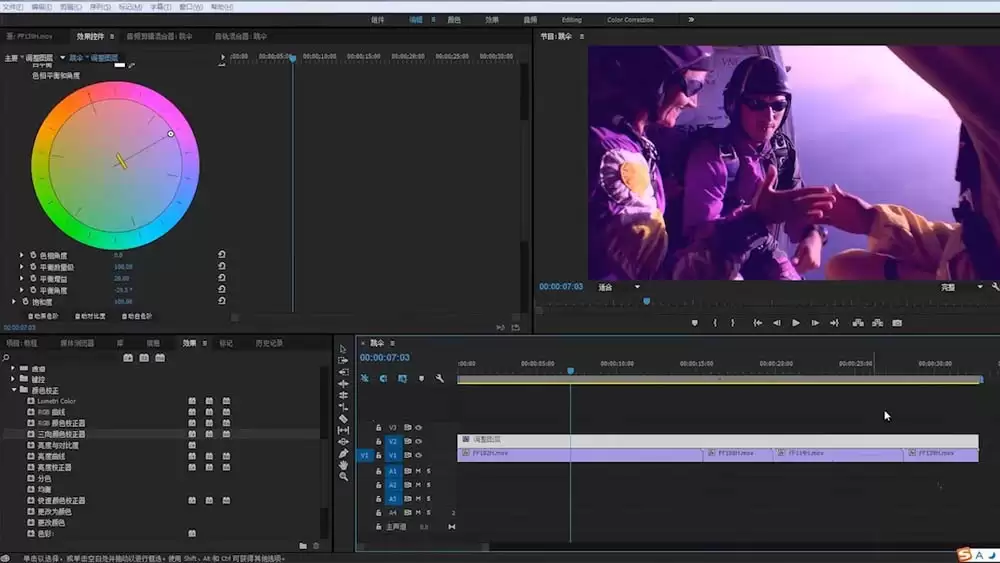The width and height of the screenshot is (1000, 563).
Task: Toggle V1 track eye visibility
Action: [x=418, y=455]
